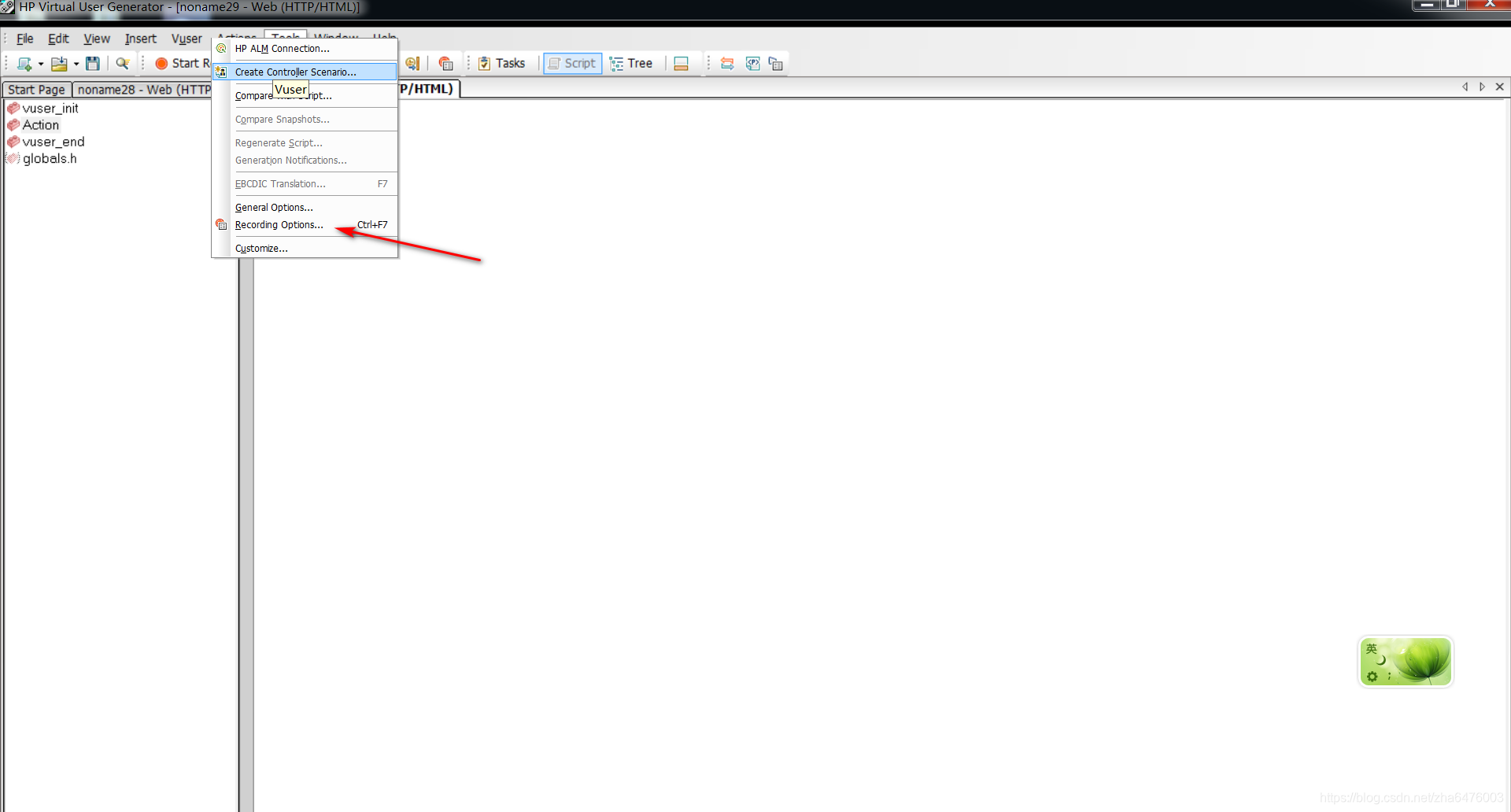This screenshot has width=1511, height=812.
Task: Click the globals.h file icon
Action: point(13,159)
